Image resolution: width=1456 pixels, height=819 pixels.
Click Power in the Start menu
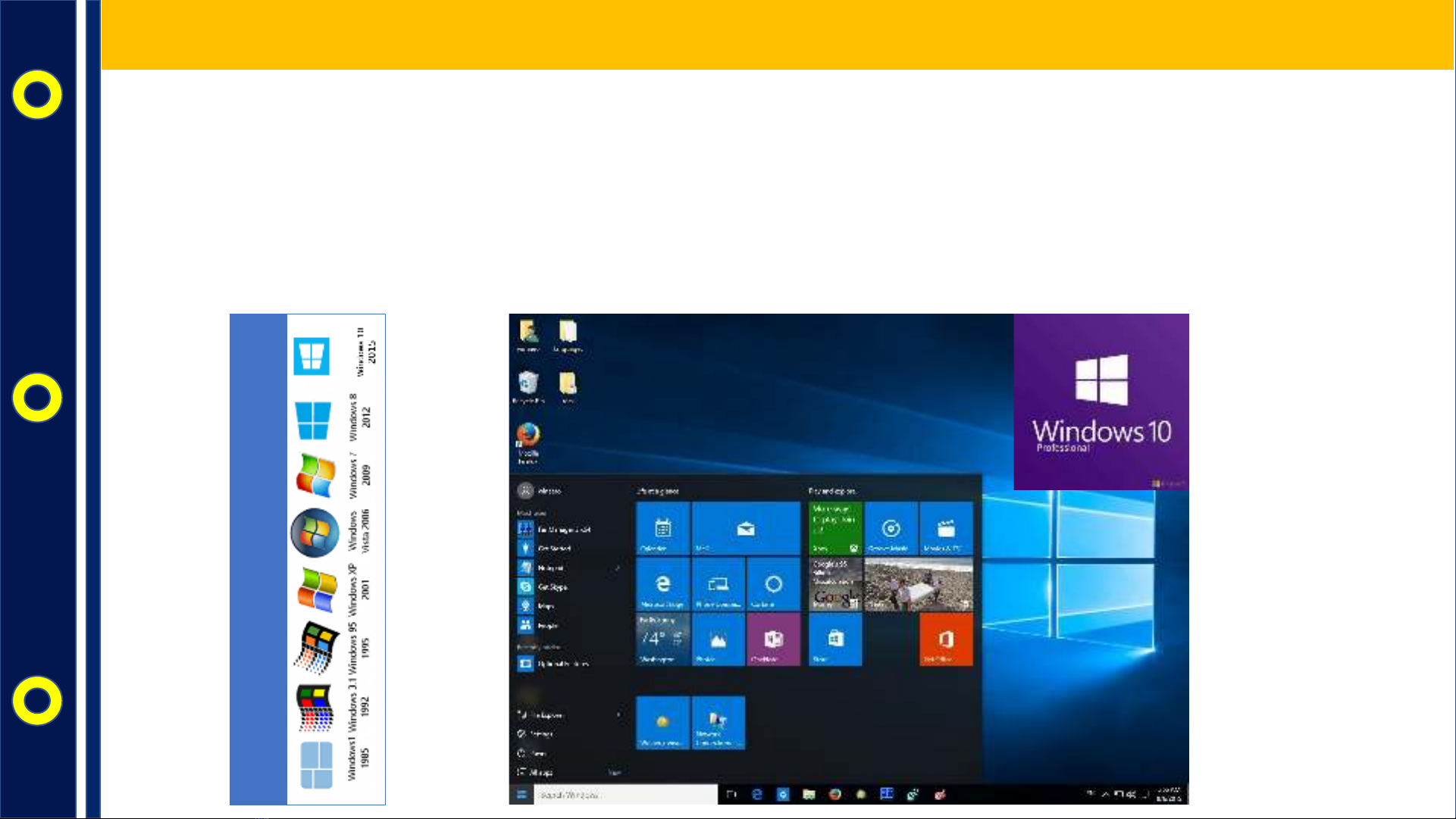point(531,753)
